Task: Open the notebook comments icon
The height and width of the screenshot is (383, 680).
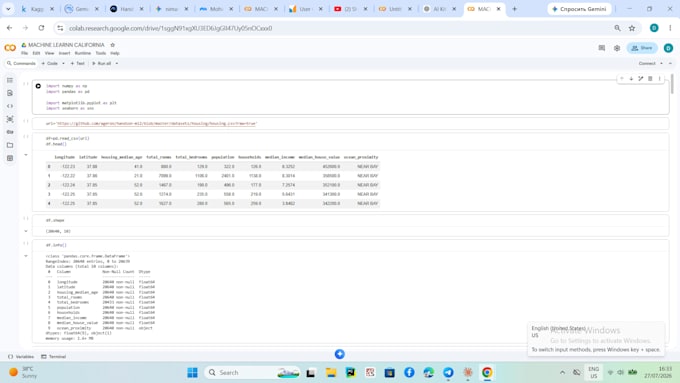Action: tap(602, 48)
